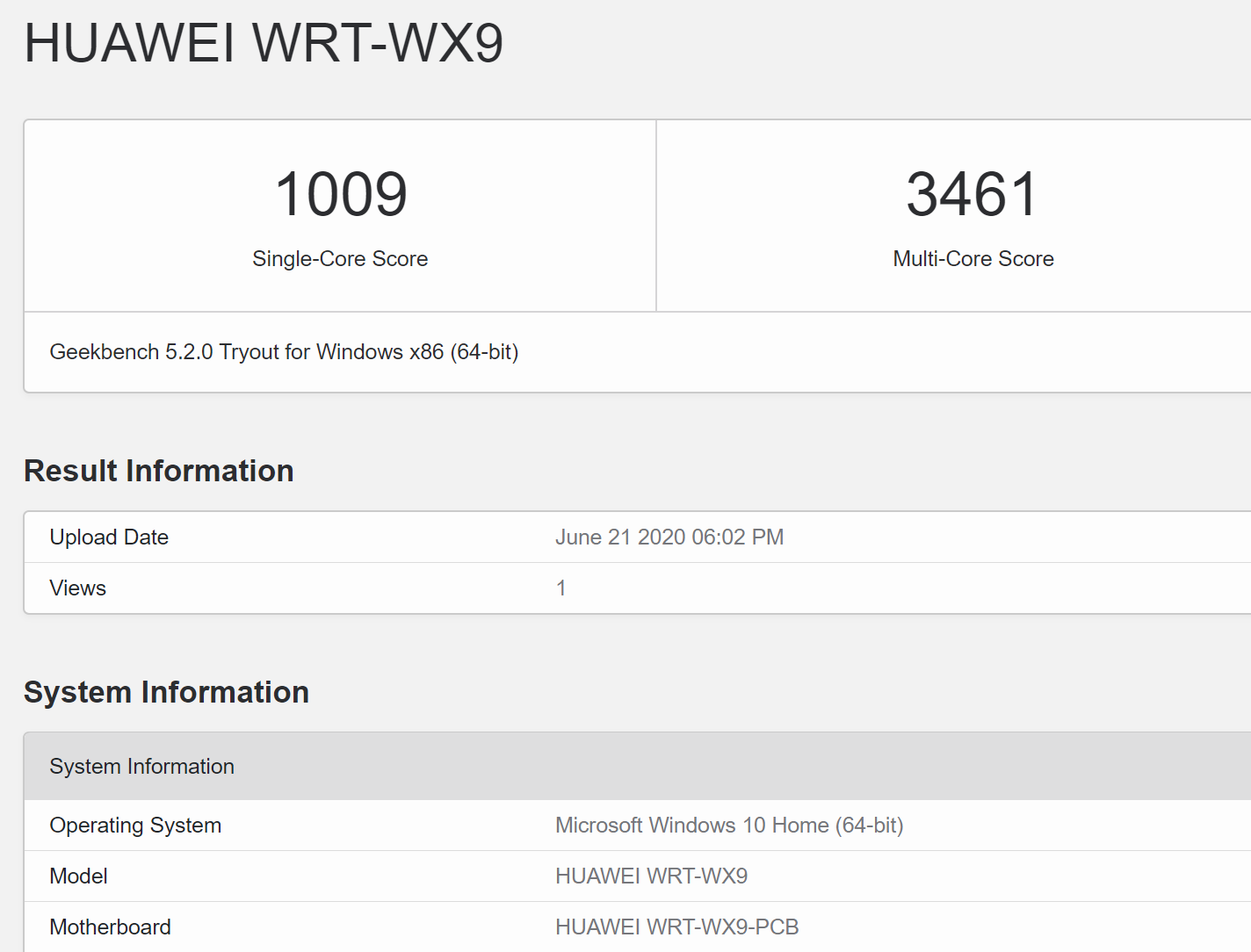
Task: Click the Motherboard row label
Action: [x=110, y=927]
